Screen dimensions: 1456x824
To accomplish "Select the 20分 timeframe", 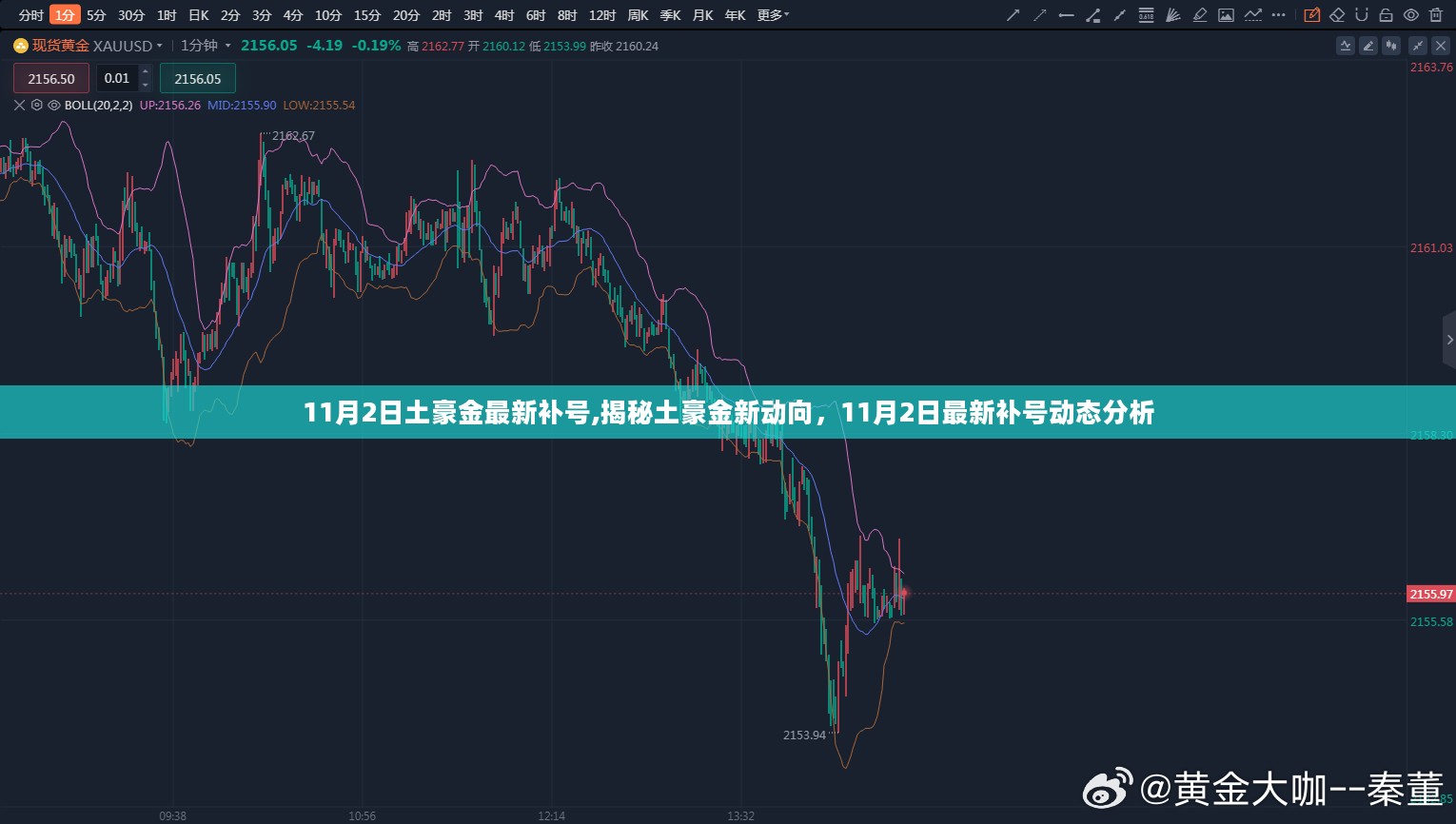I will [x=406, y=15].
